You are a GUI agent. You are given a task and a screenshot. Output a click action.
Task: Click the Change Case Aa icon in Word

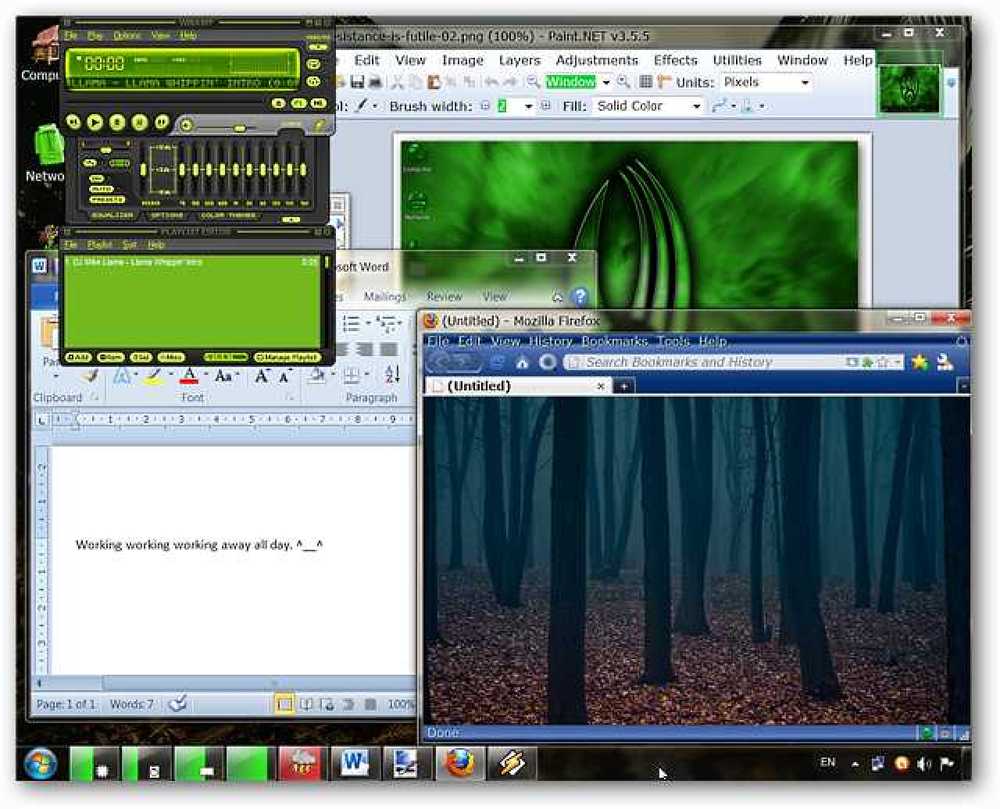[223, 376]
